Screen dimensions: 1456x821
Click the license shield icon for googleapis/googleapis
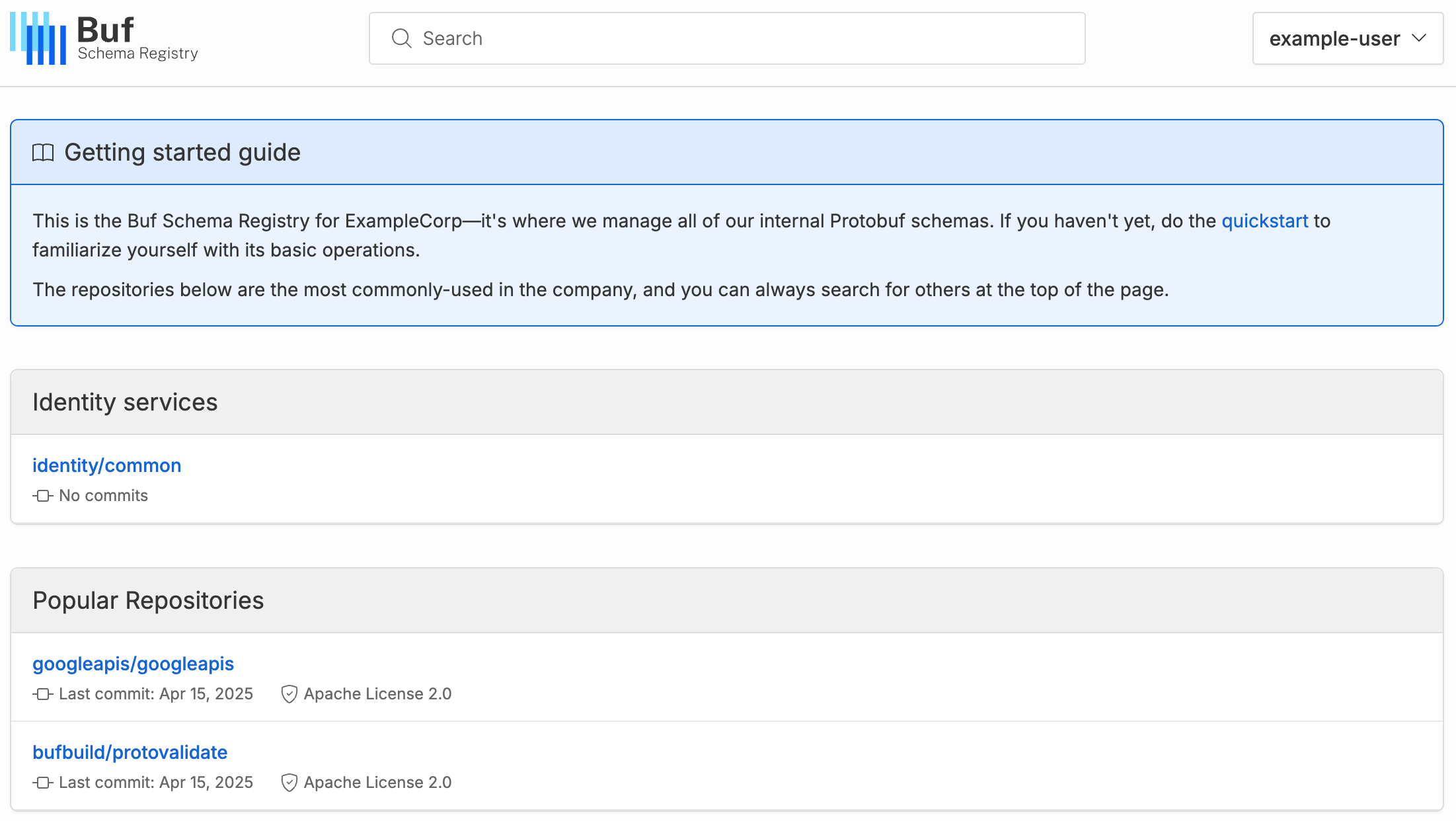click(289, 694)
